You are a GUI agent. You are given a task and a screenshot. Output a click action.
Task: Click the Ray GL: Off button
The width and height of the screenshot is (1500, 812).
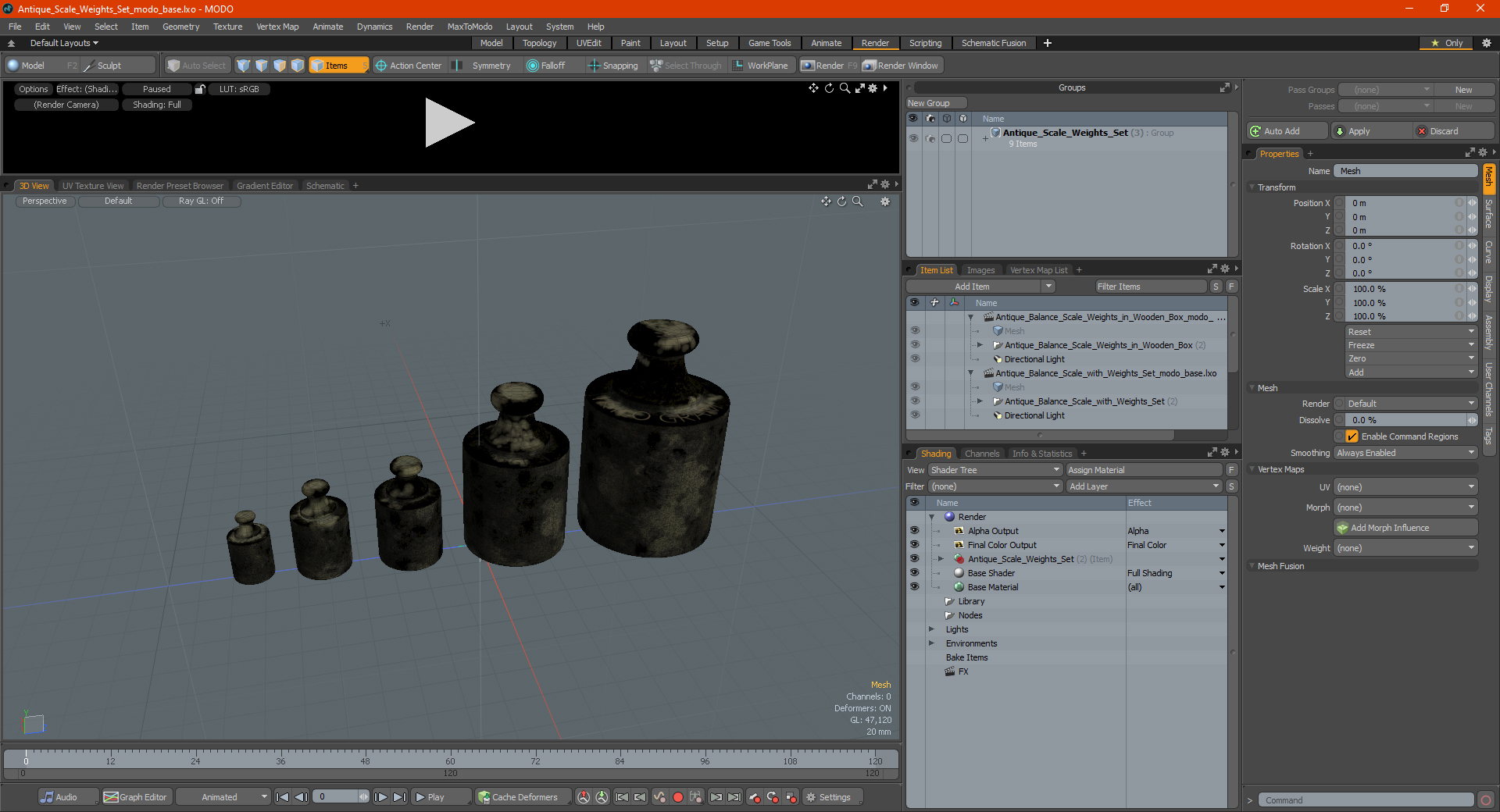[201, 201]
